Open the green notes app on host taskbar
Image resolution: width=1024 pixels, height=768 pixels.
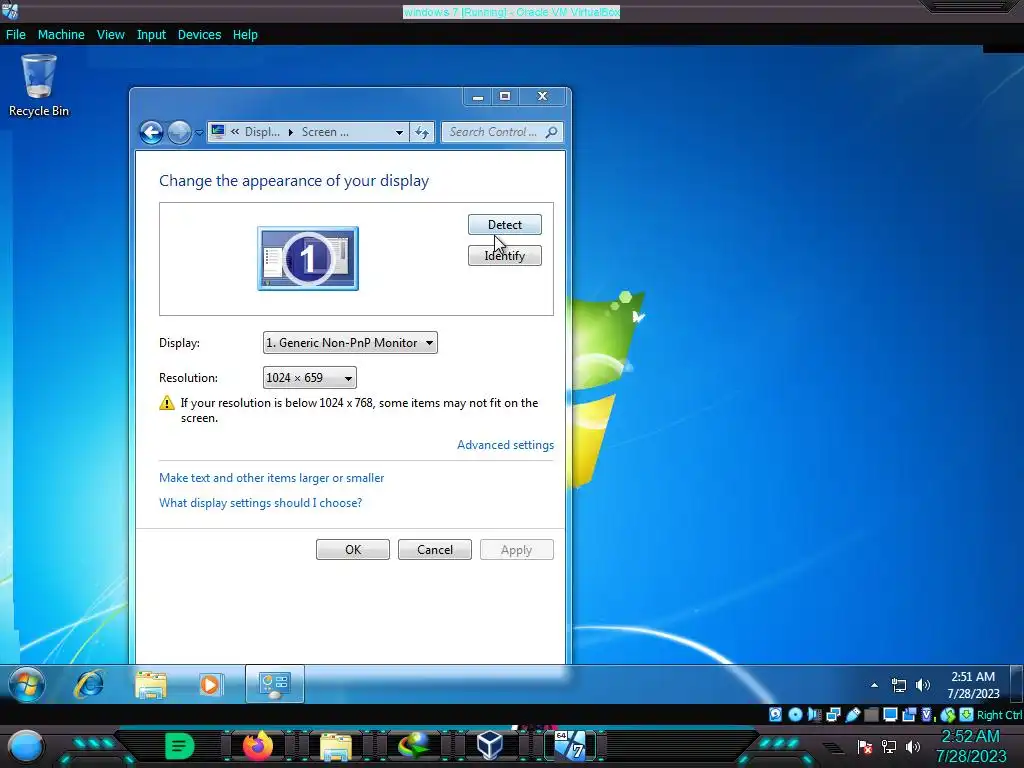click(x=179, y=746)
